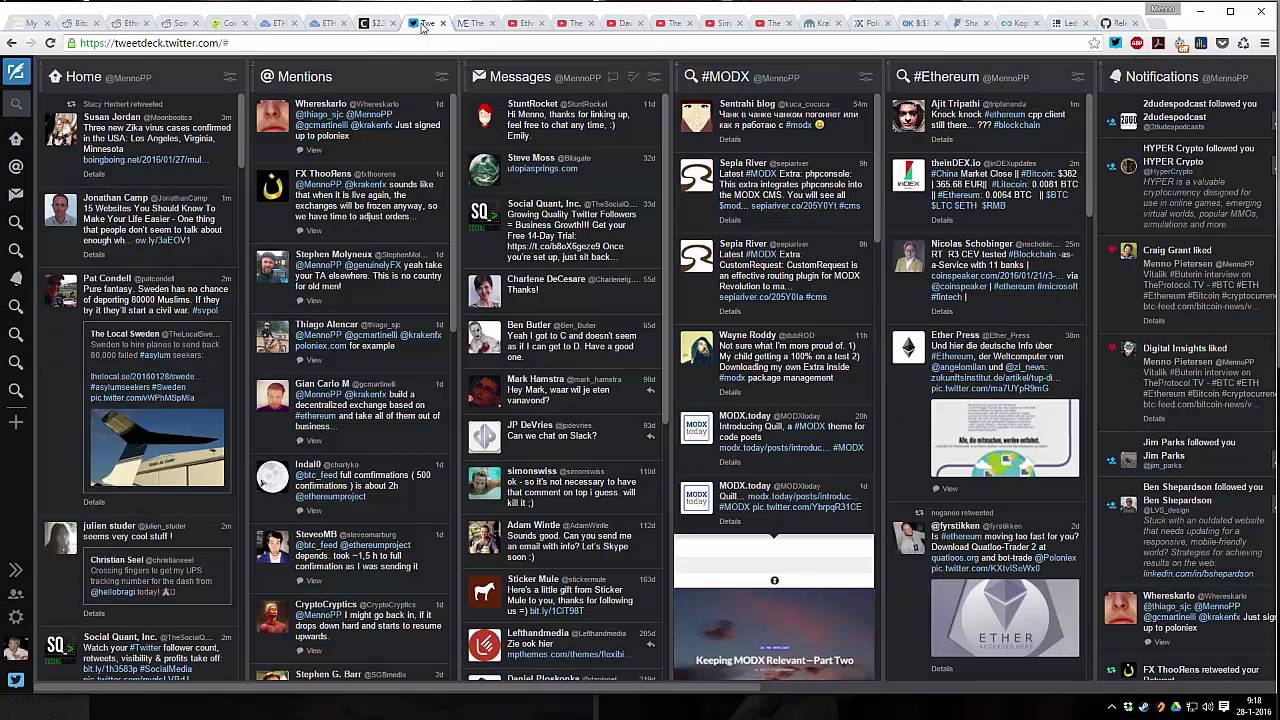The width and height of the screenshot is (1280, 720).
Task: Click the Ether Press avatar icon
Action: coord(909,347)
